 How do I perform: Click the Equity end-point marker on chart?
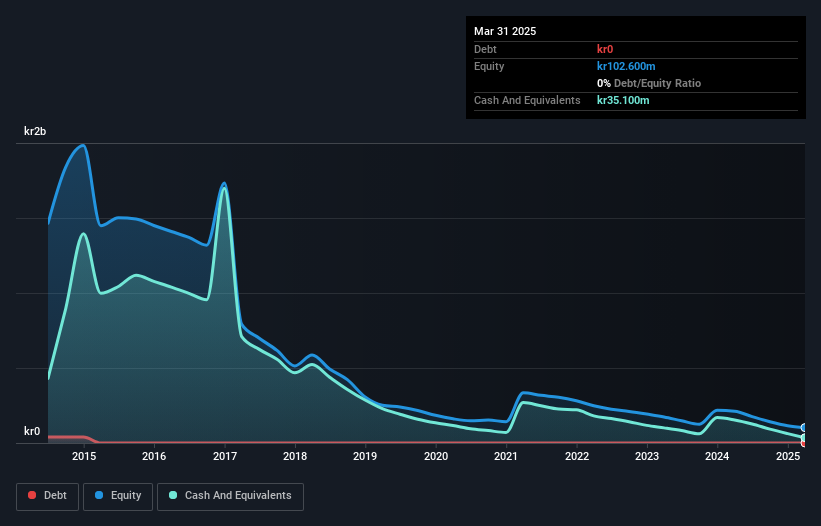(804, 428)
